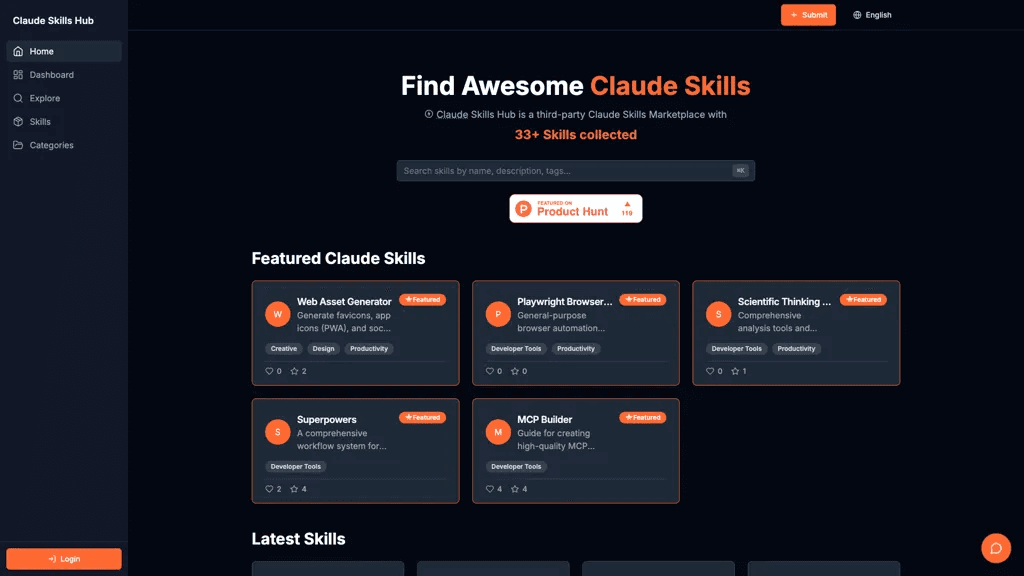
Task: Open the chat support bubble
Action: [x=996, y=549]
